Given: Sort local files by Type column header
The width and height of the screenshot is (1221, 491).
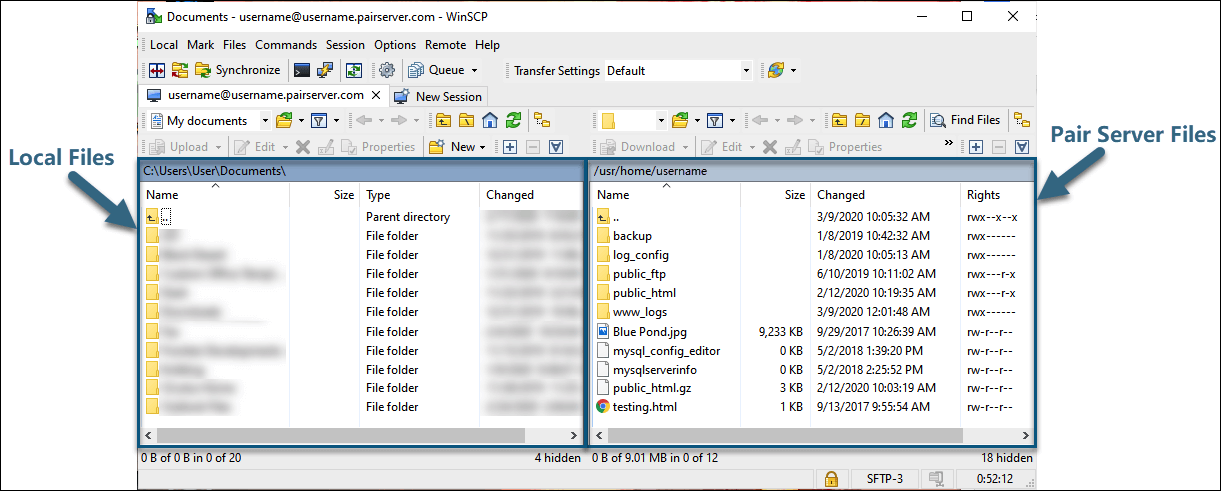Looking at the screenshot, I should click(x=419, y=195).
